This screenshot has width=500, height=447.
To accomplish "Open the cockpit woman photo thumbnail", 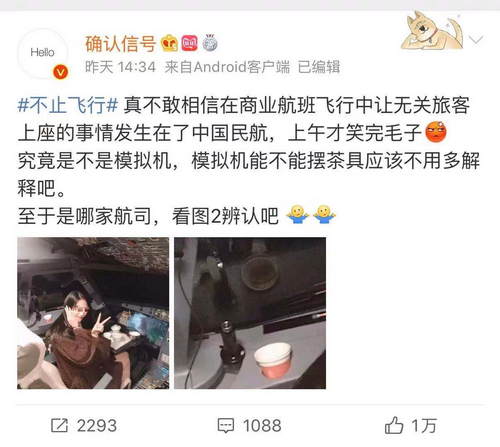I will 93,313.
